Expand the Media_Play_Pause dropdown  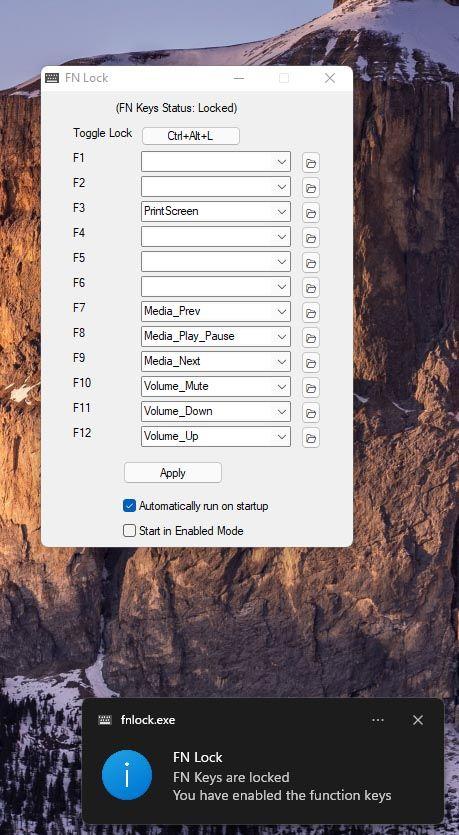216,336
